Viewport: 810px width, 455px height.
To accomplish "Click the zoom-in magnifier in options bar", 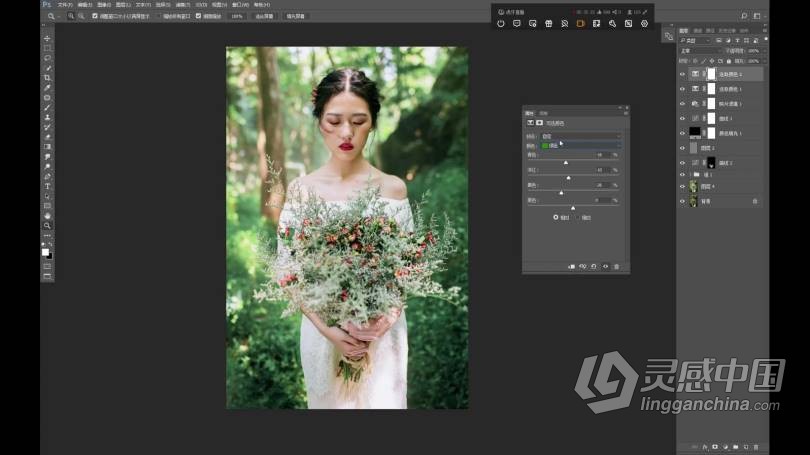I will coord(71,16).
